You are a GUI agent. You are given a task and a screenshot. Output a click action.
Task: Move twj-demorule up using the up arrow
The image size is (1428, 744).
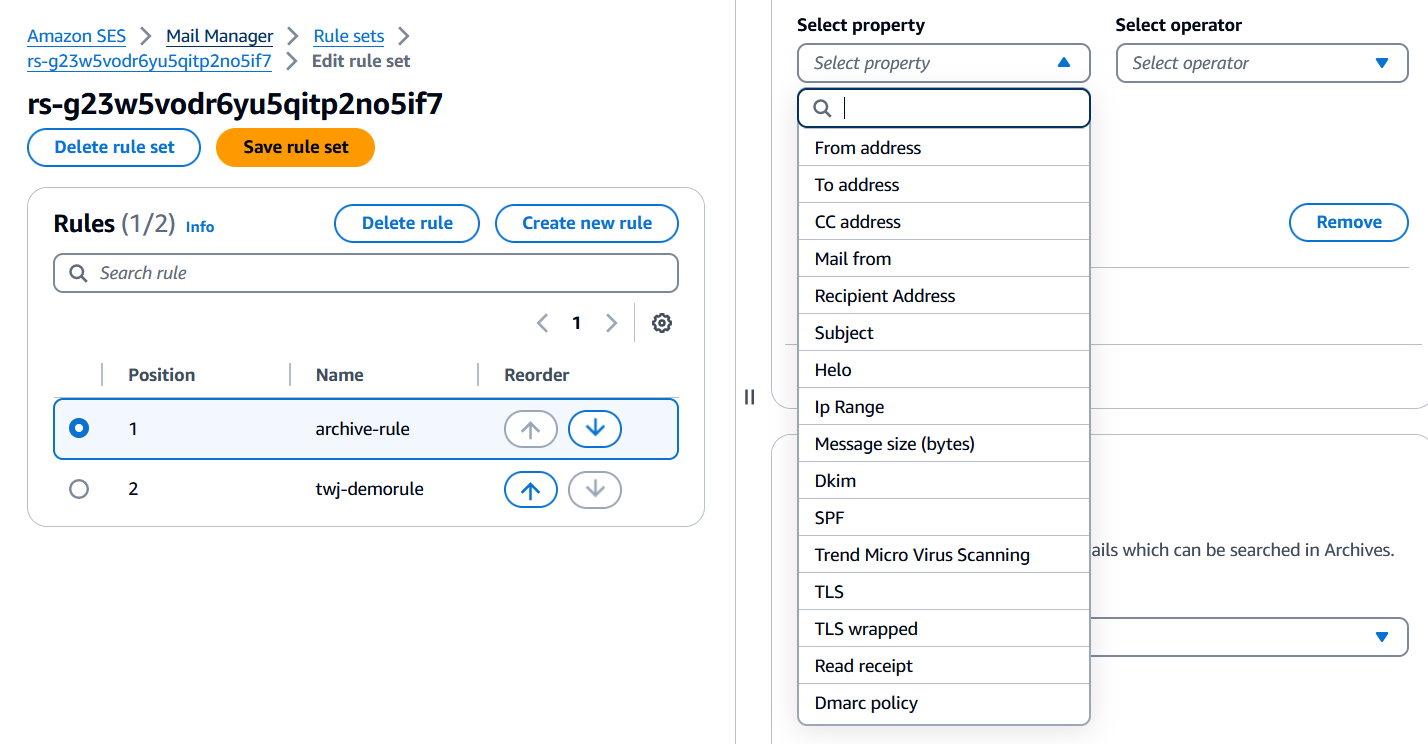(530, 489)
